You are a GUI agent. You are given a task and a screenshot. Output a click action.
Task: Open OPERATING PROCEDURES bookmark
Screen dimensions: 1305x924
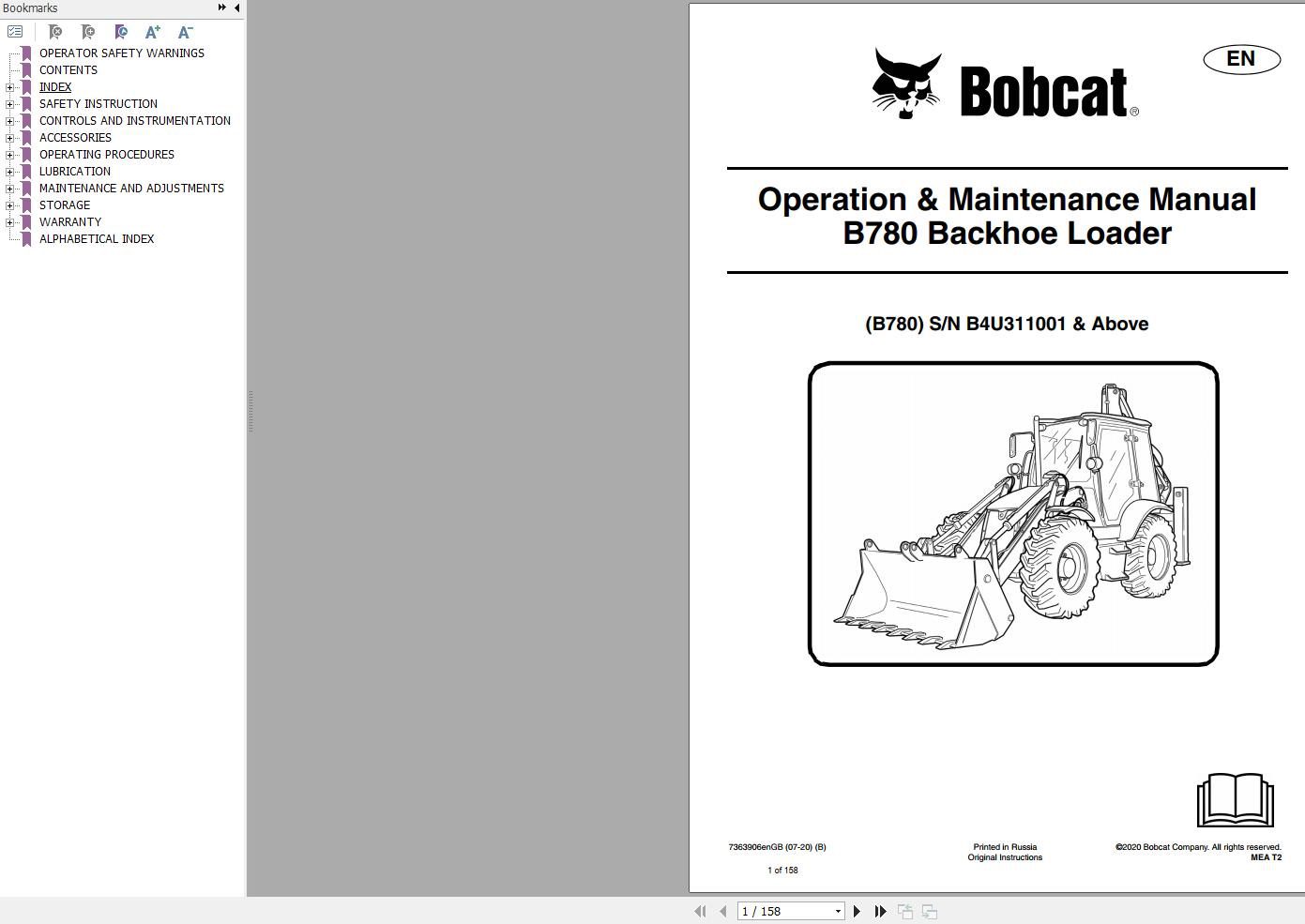[107, 155]
